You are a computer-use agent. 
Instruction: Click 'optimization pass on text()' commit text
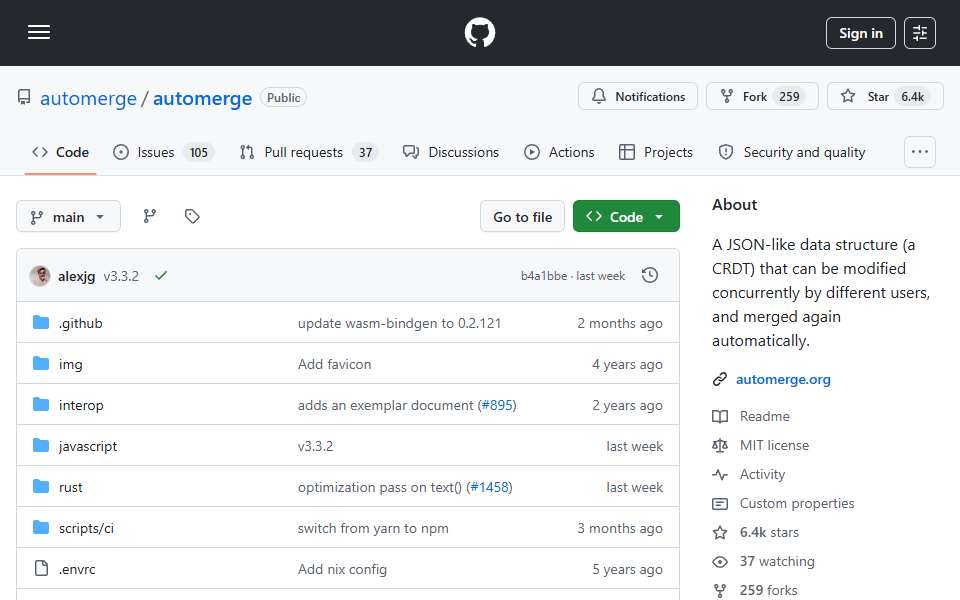click(x=380, y=487)
